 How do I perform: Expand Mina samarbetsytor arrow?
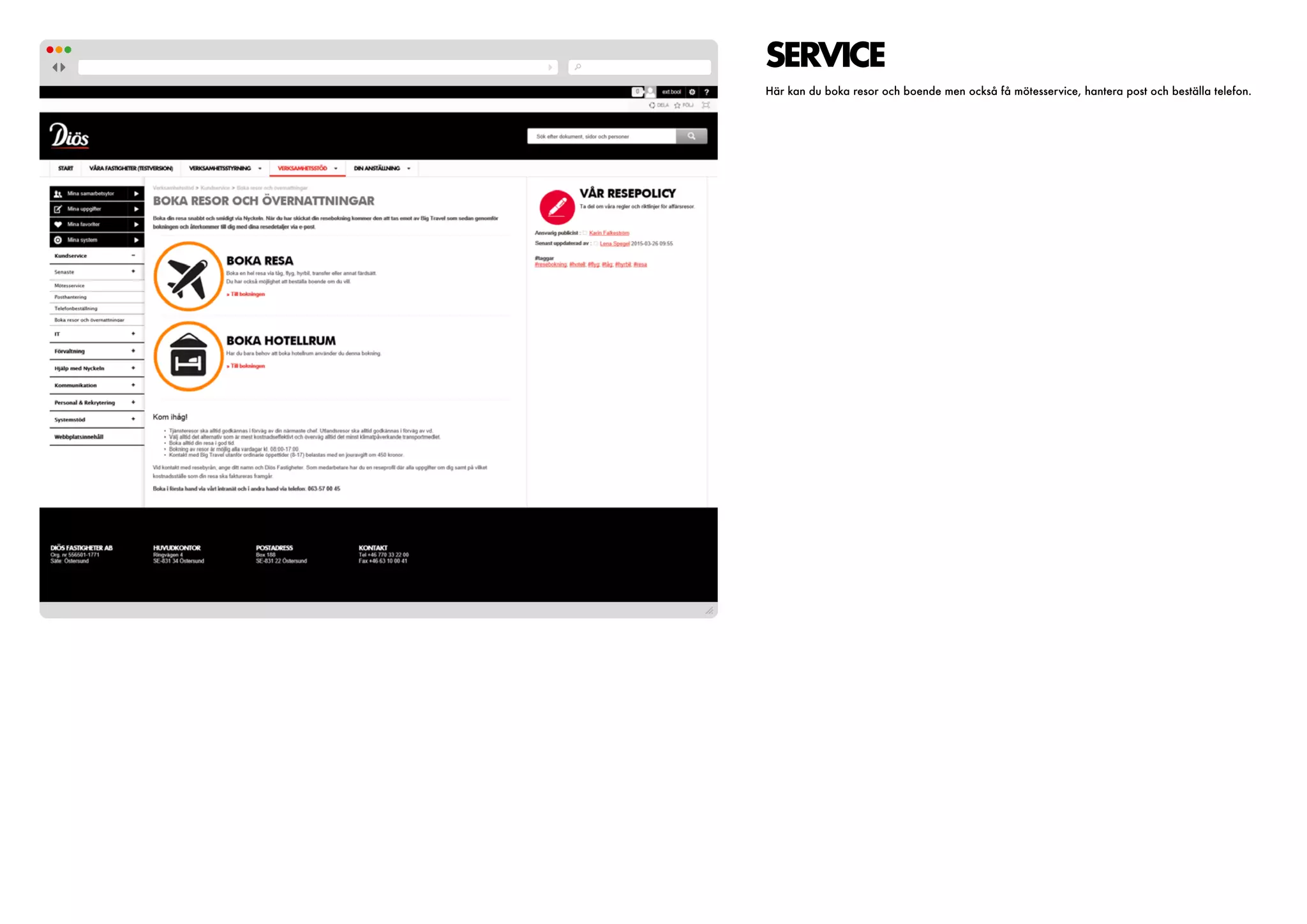(136, 193)
